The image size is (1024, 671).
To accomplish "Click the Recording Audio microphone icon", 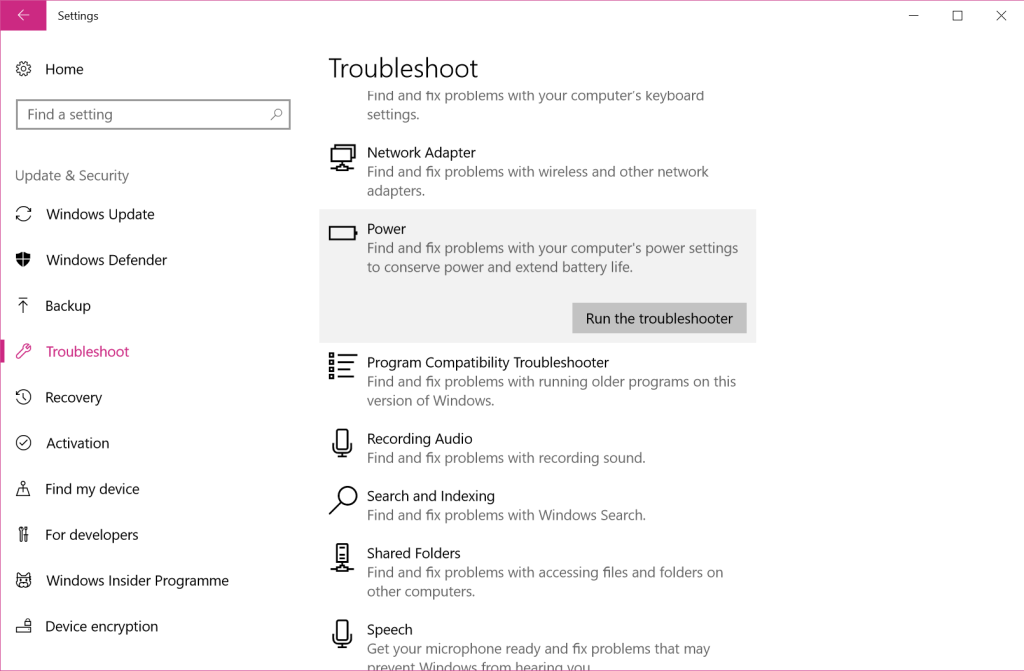I will coord(342,443).
